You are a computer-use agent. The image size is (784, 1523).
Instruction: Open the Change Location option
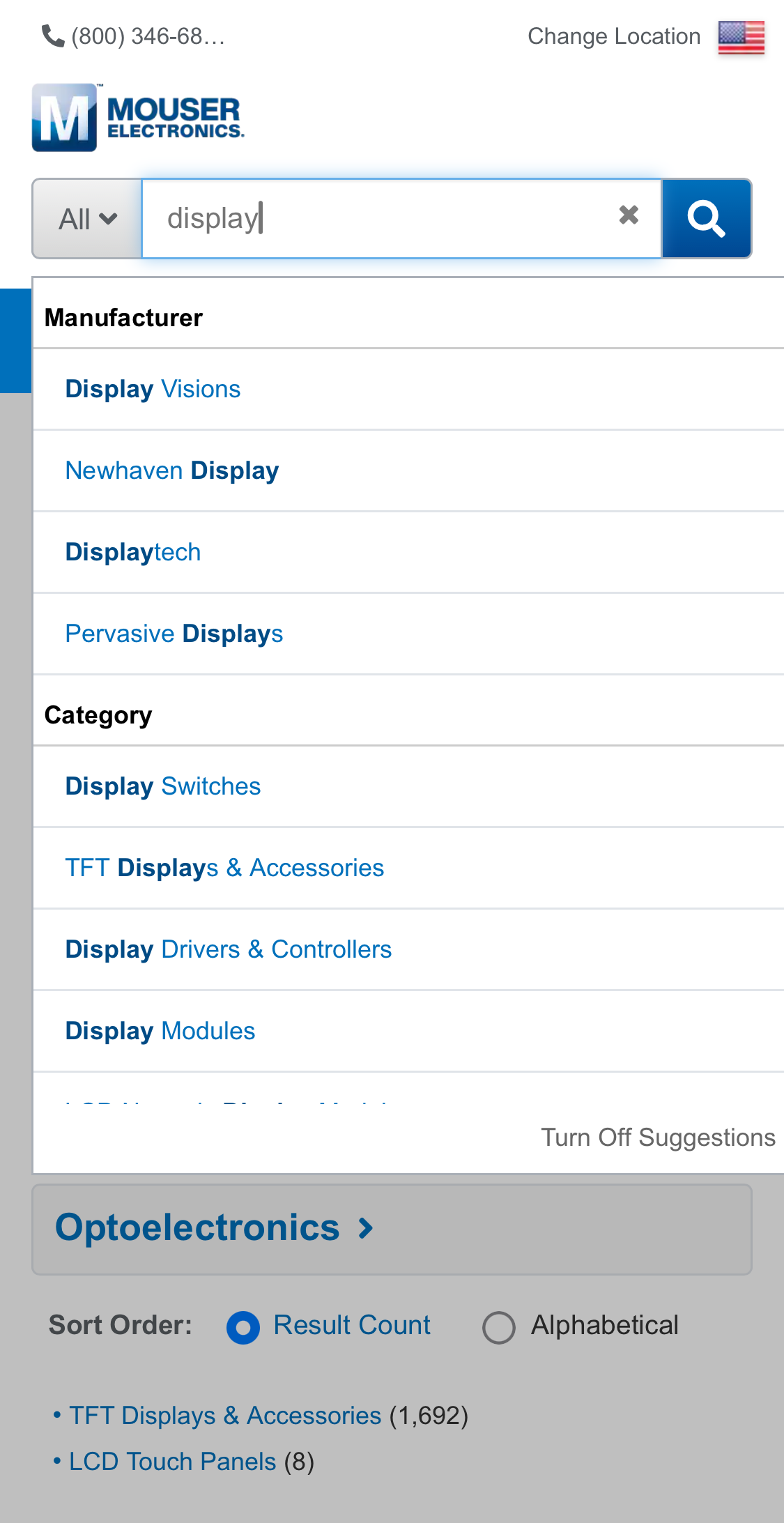[613, 36]
